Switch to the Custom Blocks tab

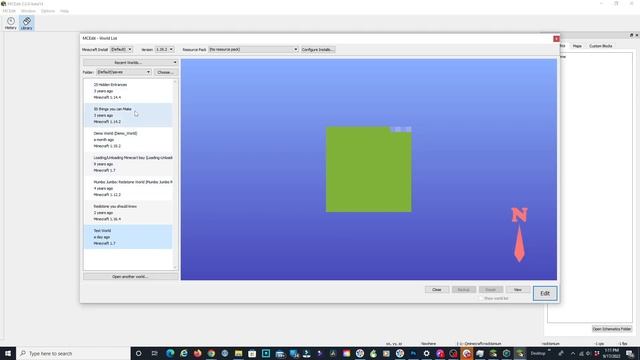pos(600,46)
